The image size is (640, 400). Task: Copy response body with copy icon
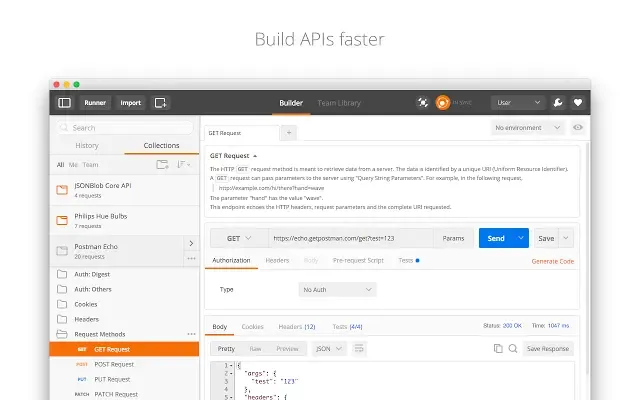click(x=498, y=349)
